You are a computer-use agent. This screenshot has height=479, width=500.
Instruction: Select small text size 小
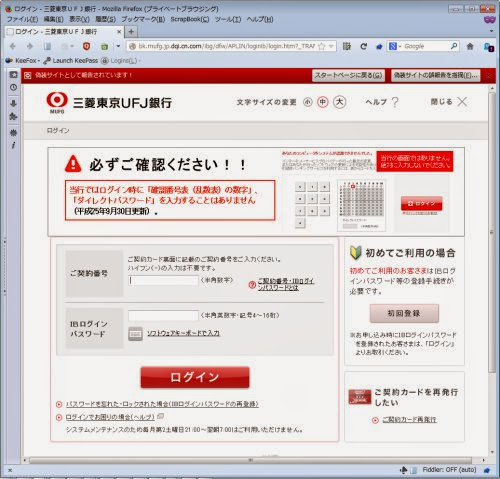[x=308, y=102]
